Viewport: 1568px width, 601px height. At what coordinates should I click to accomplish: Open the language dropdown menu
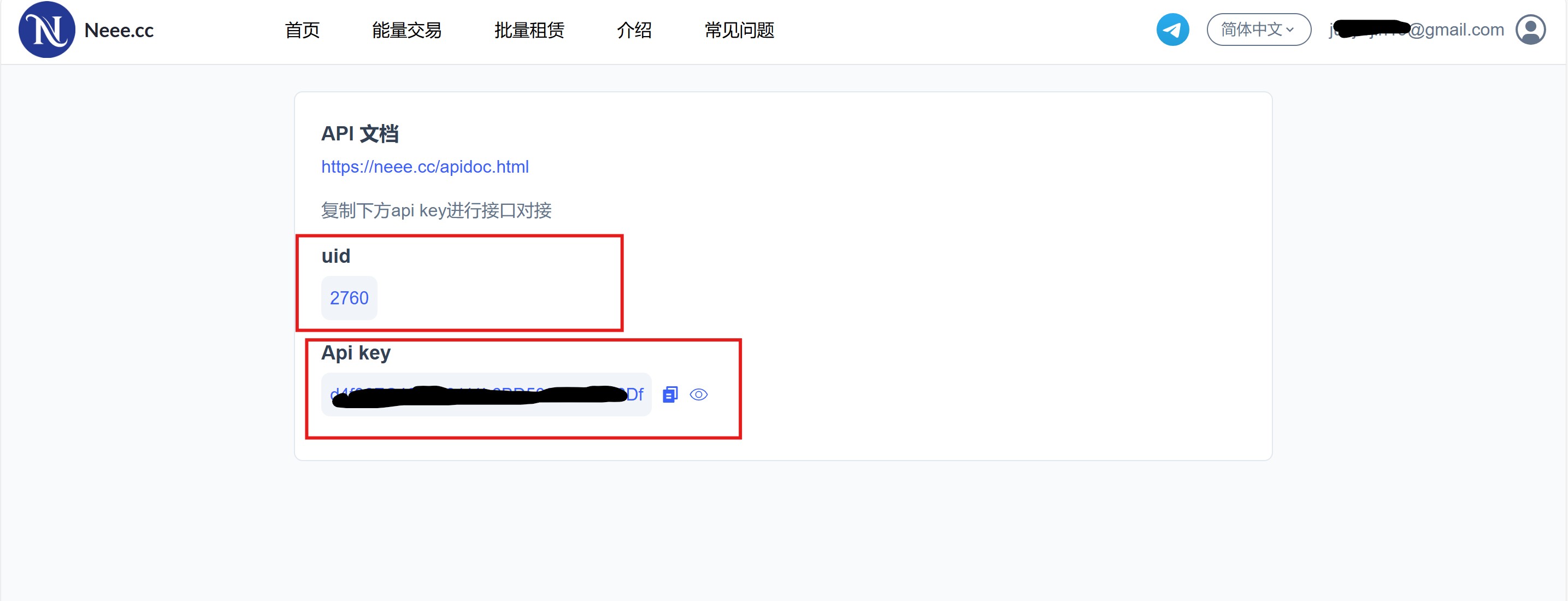point(1258,30)
